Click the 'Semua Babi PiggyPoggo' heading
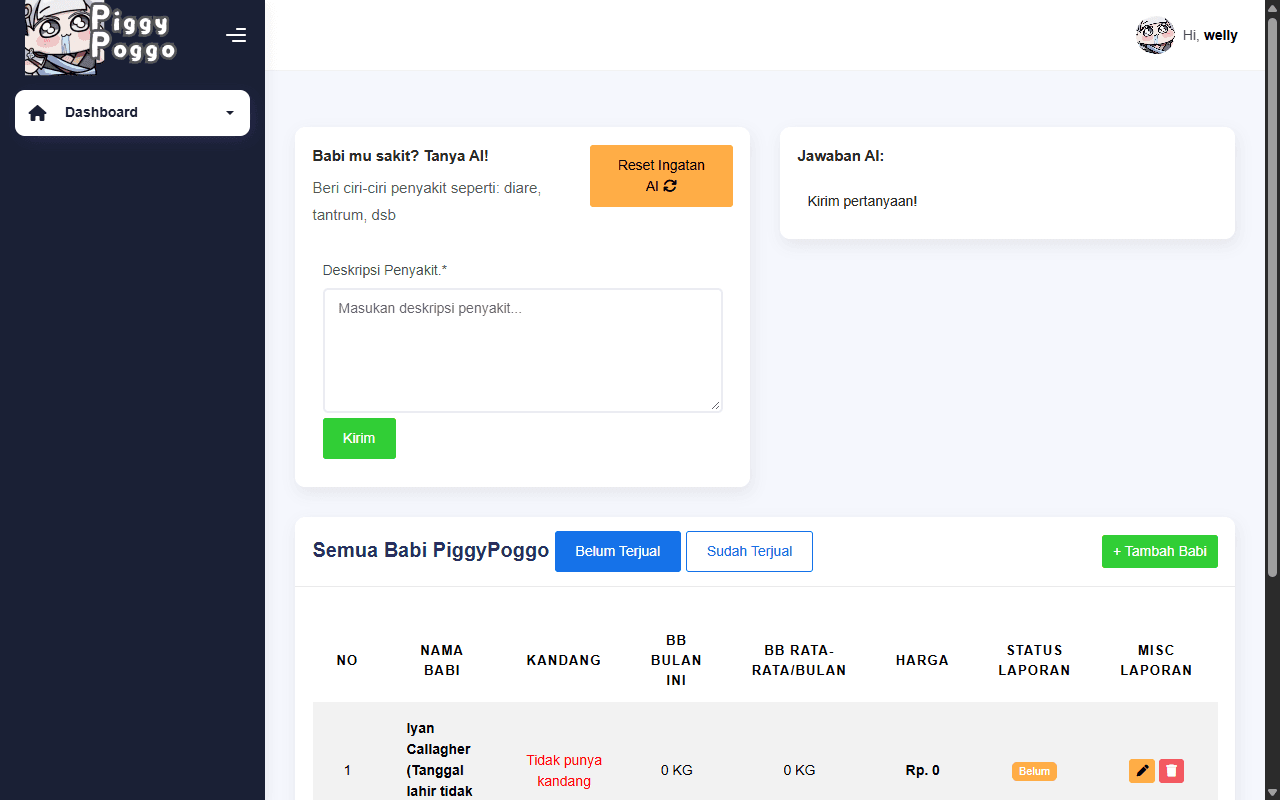Image resolution: width=1280 pixels, height=800 pixels. (x=431, y=550)
